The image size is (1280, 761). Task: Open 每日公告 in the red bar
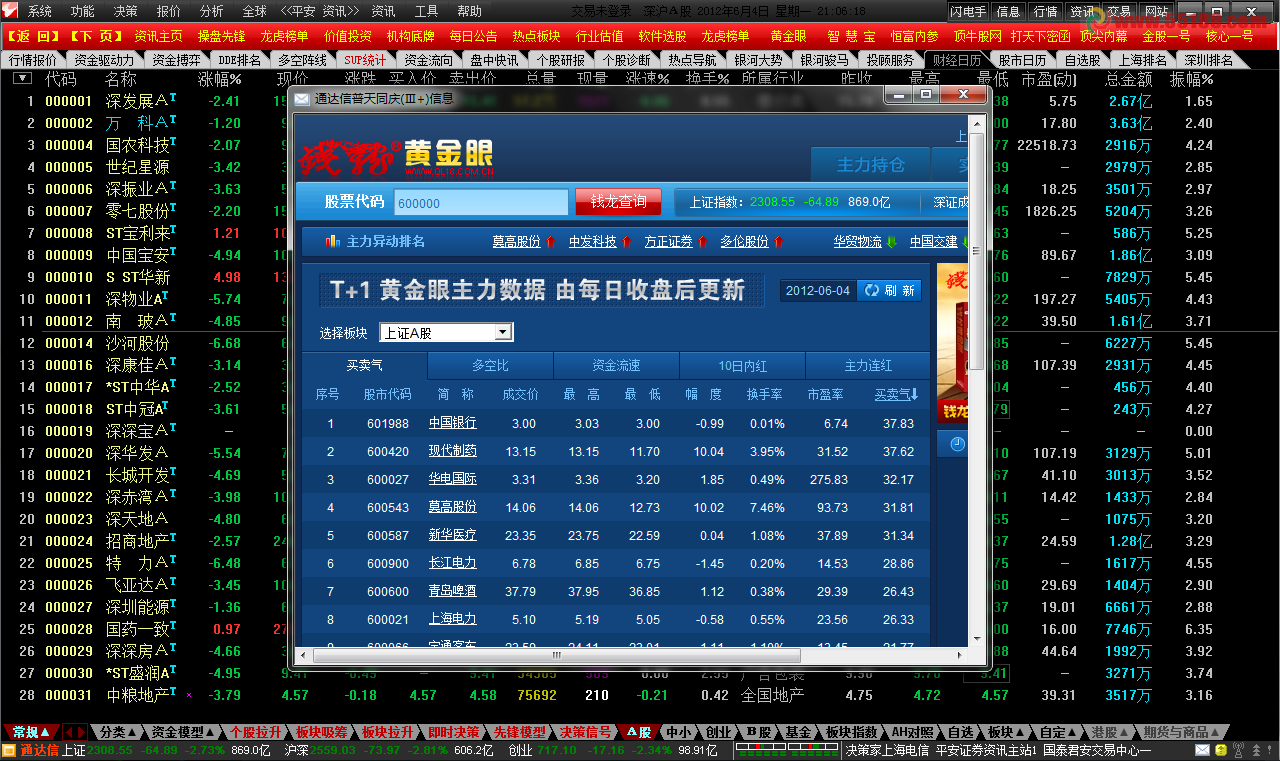pyautogui.click(x=474, y=36)
